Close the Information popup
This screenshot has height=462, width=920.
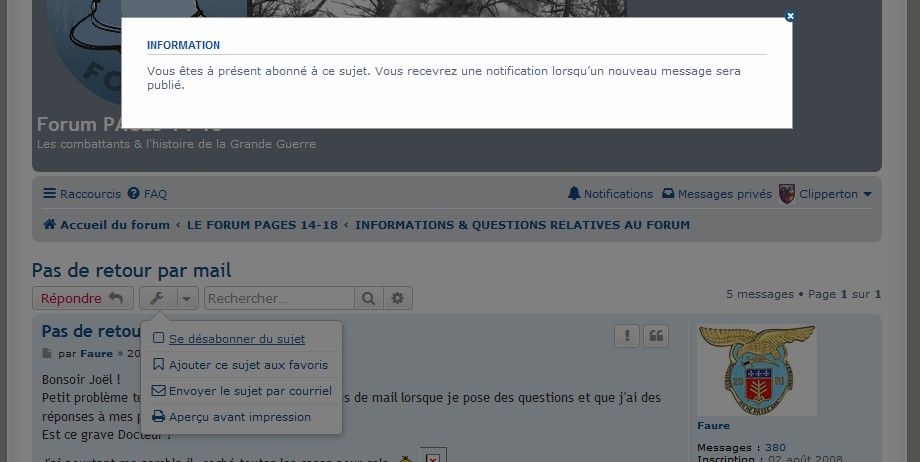point(790,17)
